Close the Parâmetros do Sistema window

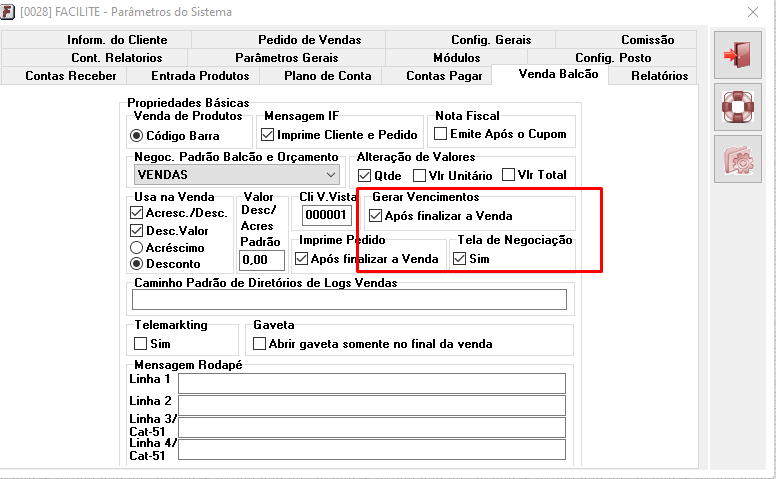753,12
